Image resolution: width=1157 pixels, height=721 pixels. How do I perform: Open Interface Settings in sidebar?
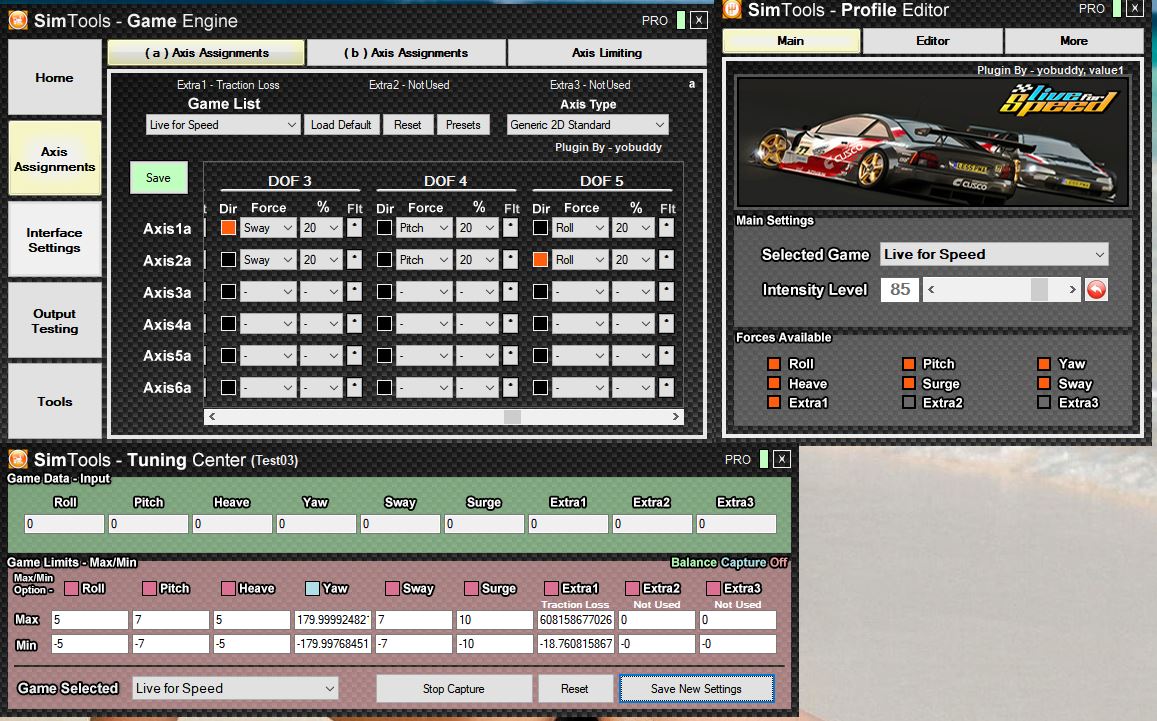point(55,240)
